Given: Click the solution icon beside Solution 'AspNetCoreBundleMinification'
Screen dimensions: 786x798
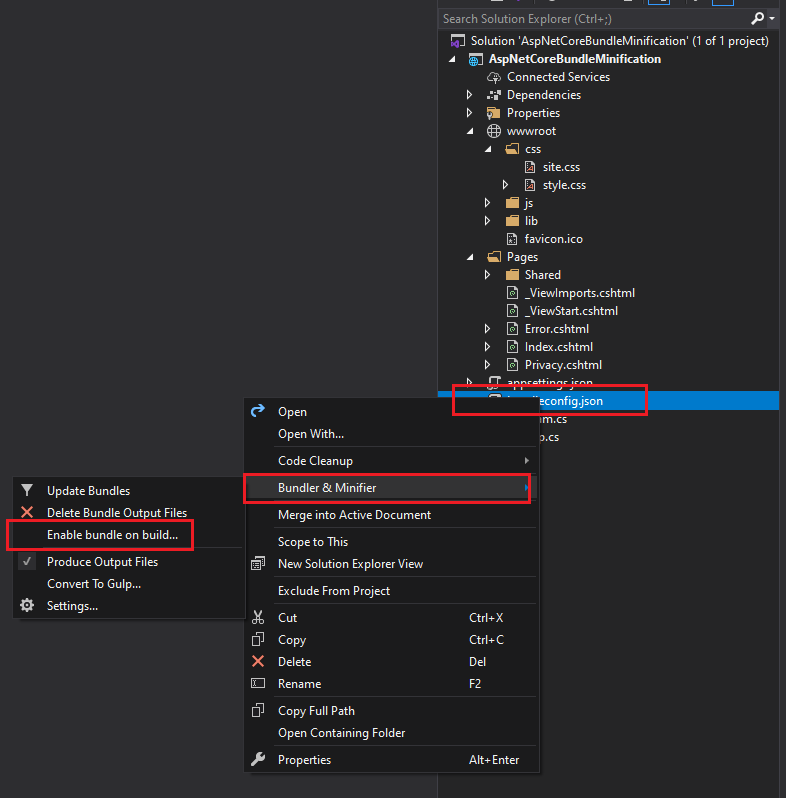Looking at the screenshot, I should point(457,41).
